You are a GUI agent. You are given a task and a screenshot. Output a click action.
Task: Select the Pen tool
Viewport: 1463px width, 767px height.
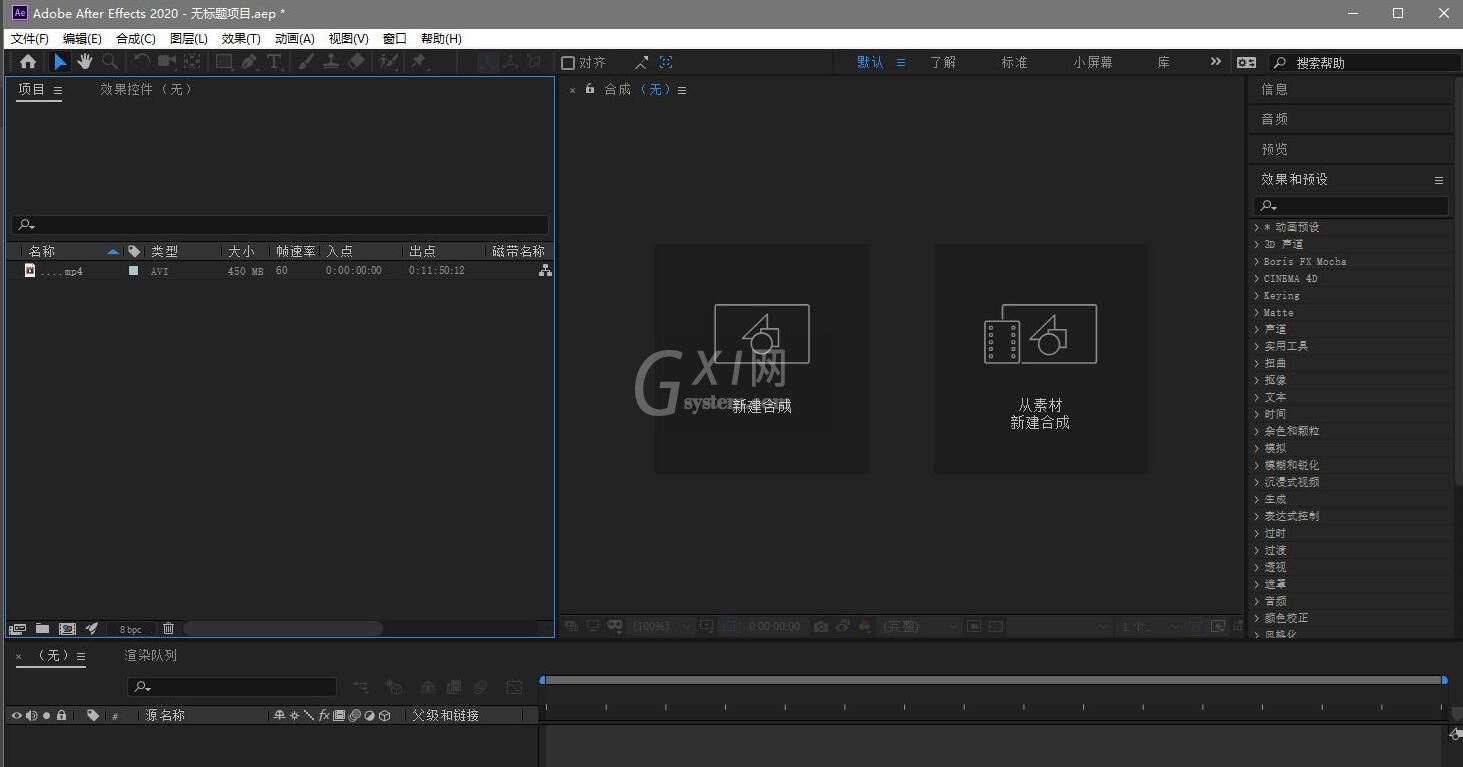click(249, 62)
